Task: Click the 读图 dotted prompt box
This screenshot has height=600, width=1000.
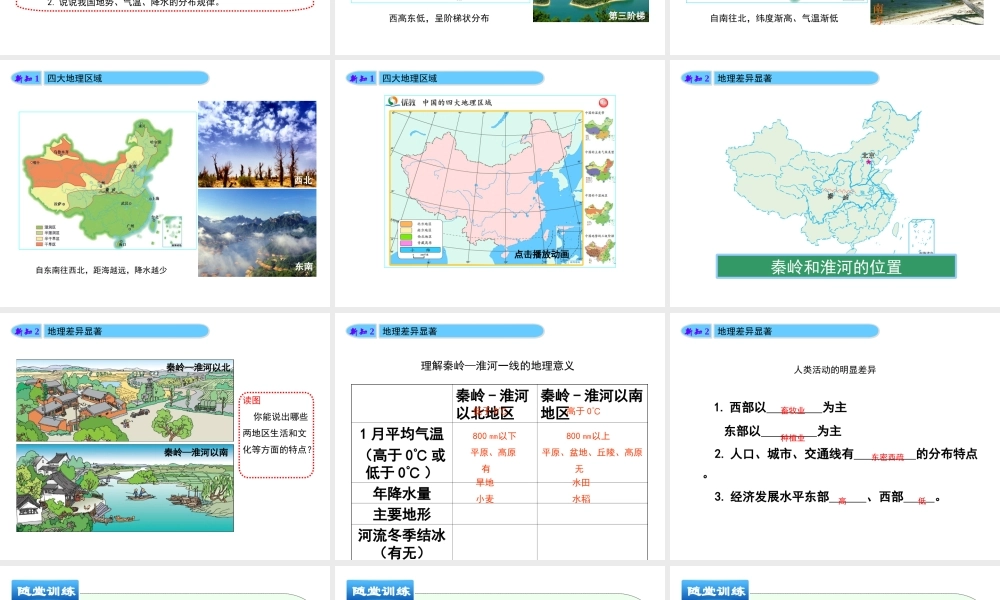Action: click(x=276, y=435)
